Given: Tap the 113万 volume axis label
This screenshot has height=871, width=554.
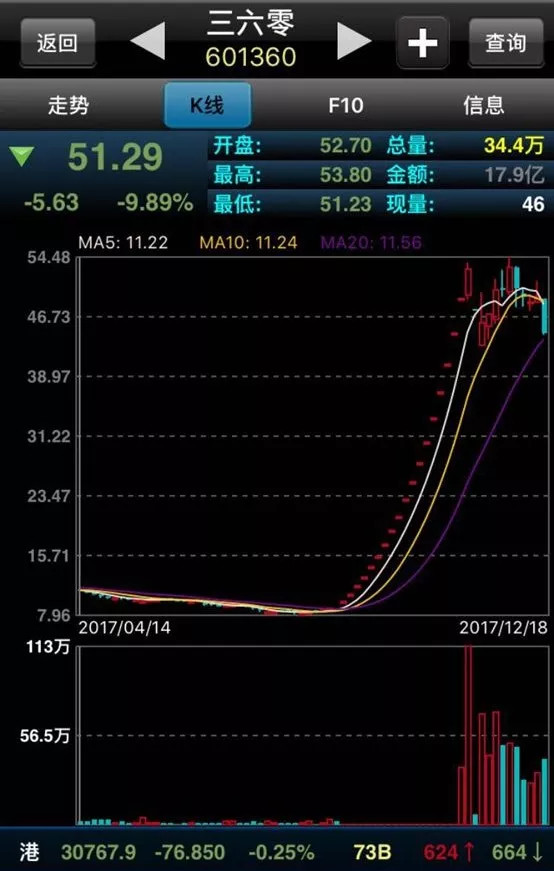Looking at the screenshot, I should pos(47,647).
